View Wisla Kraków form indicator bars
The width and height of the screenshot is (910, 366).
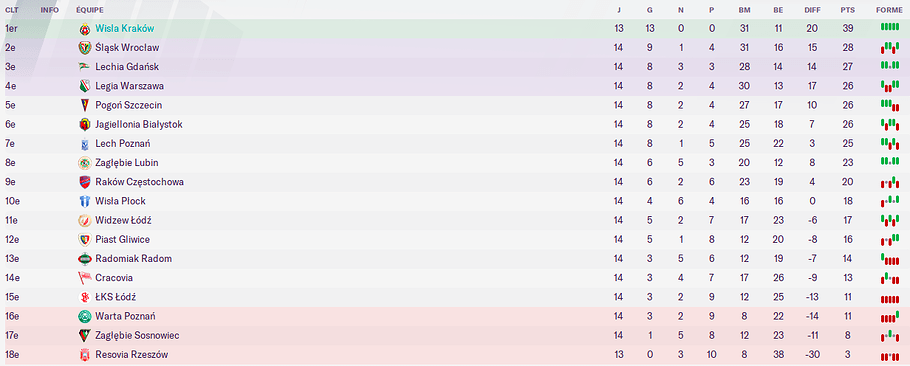click(x=889, y=27)
